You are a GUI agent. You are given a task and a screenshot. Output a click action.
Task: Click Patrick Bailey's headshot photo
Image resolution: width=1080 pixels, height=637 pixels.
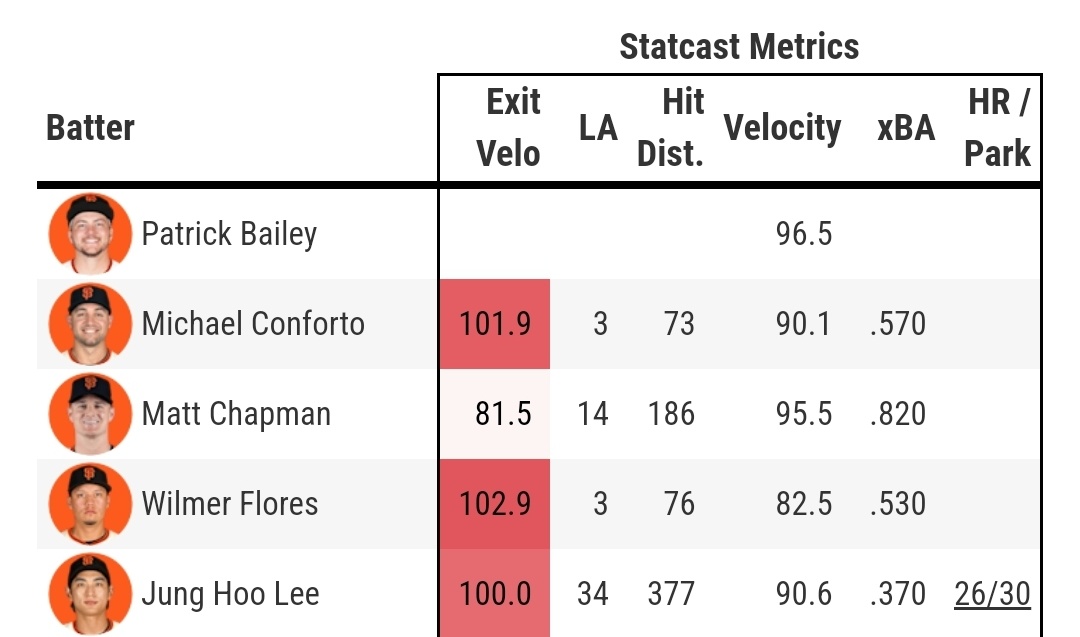[90, 234]
